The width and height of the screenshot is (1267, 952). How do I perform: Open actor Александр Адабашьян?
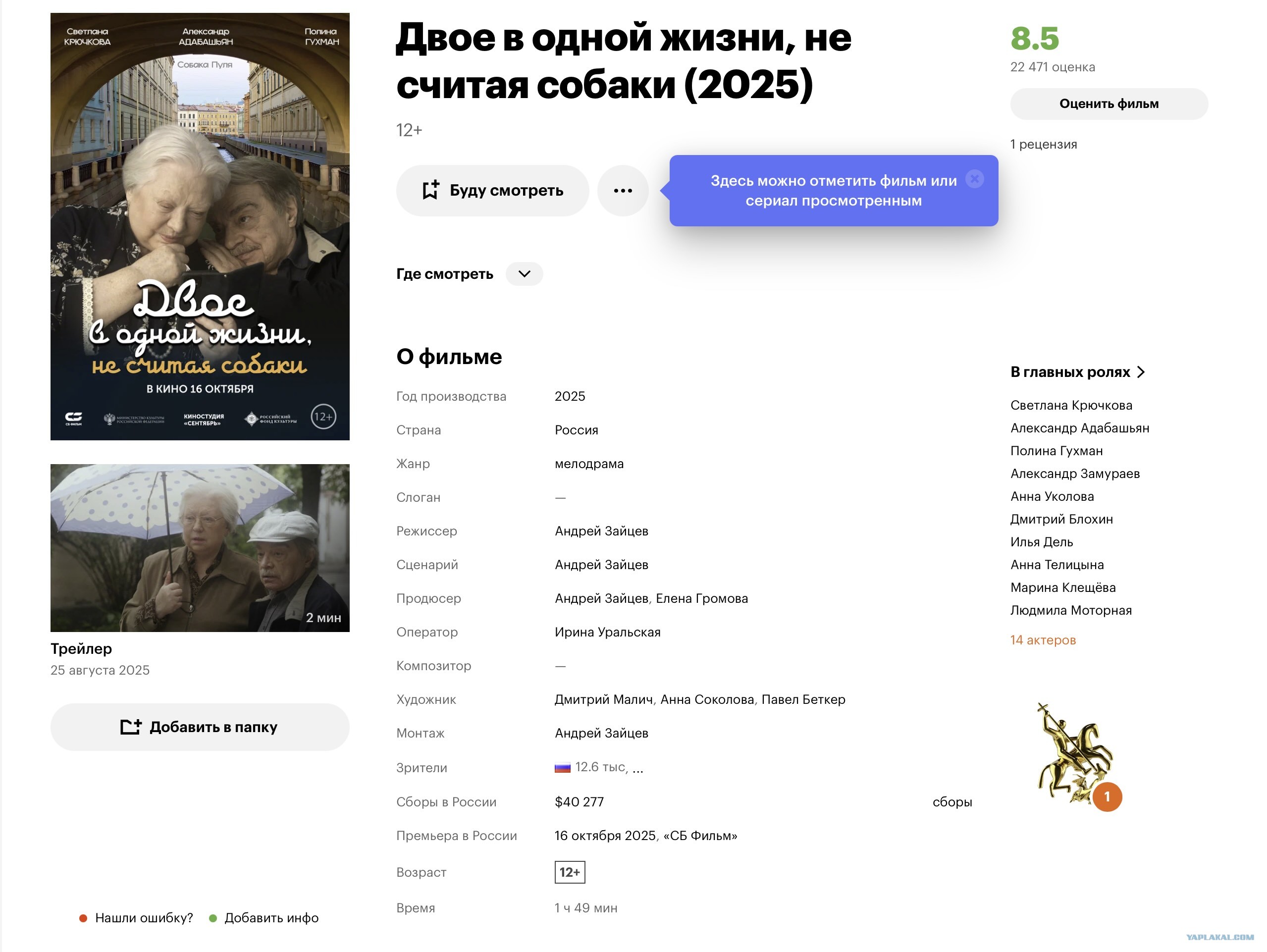click(1080, 428)
